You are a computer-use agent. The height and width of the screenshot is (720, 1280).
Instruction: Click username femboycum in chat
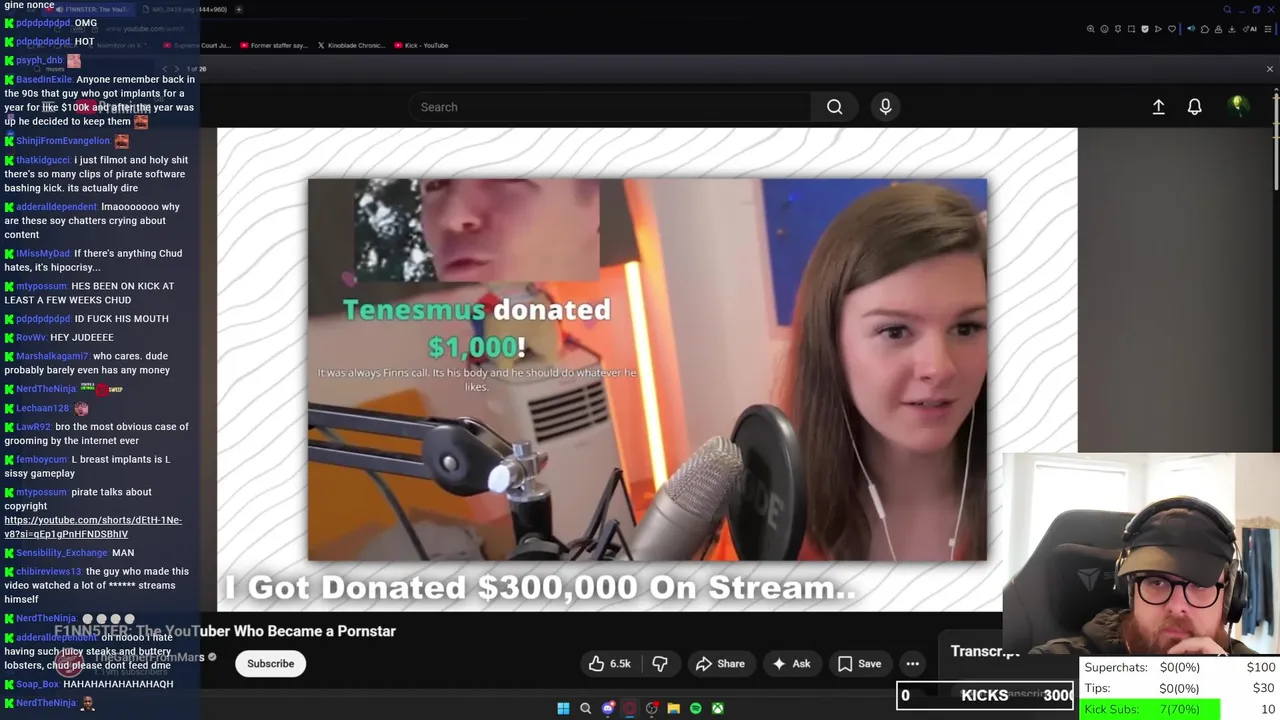42,459
